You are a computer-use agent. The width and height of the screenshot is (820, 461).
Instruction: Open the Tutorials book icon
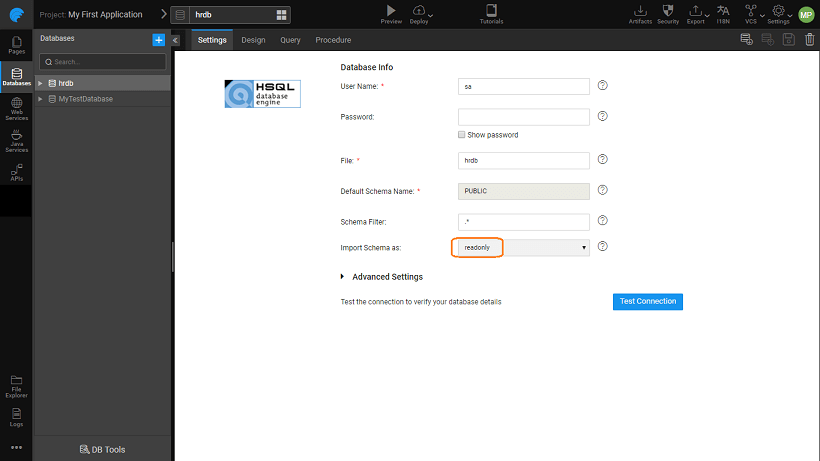click(x=491, y=11)
